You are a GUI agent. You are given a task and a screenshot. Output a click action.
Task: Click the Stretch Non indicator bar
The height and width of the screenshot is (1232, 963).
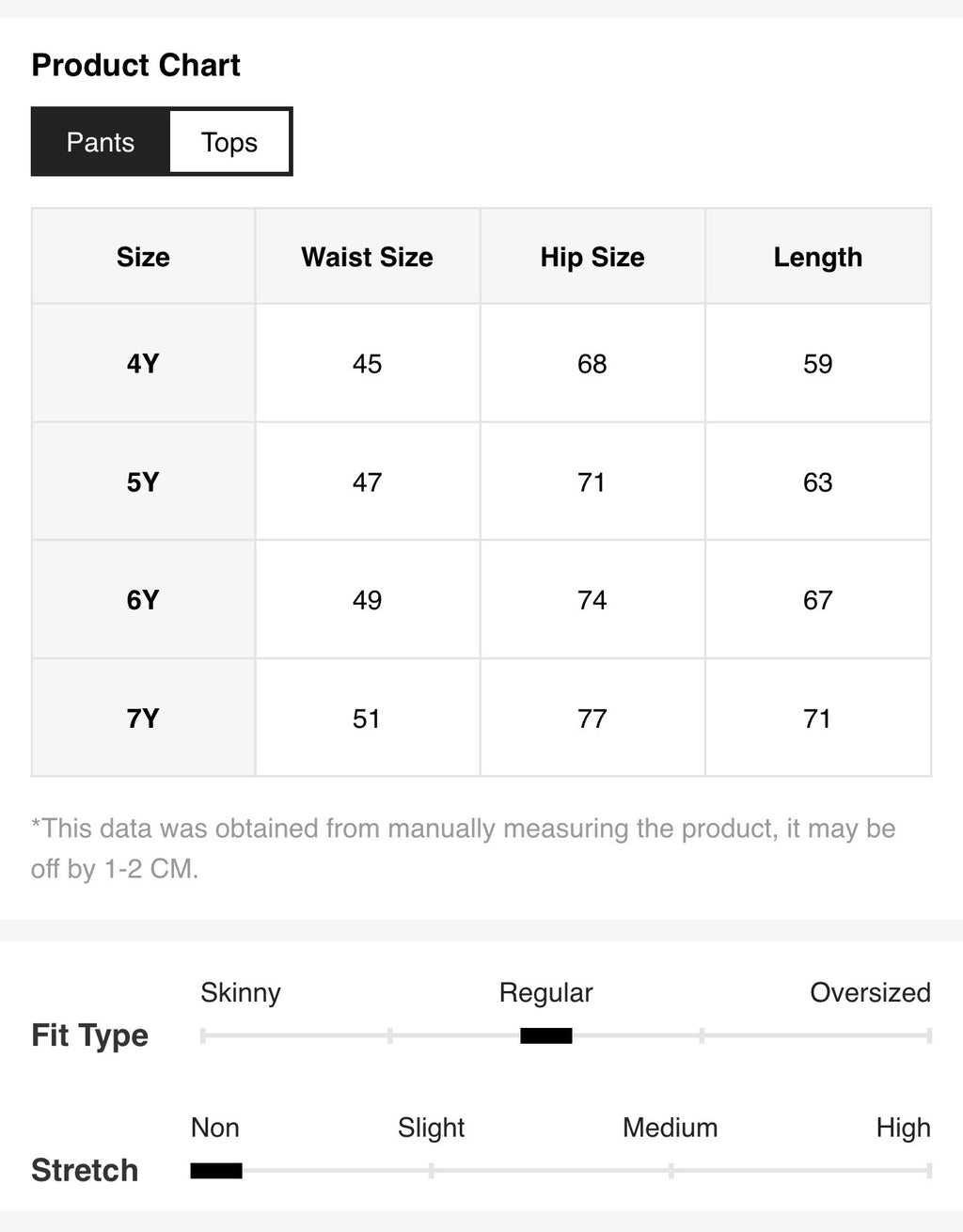click(216, 1171)
